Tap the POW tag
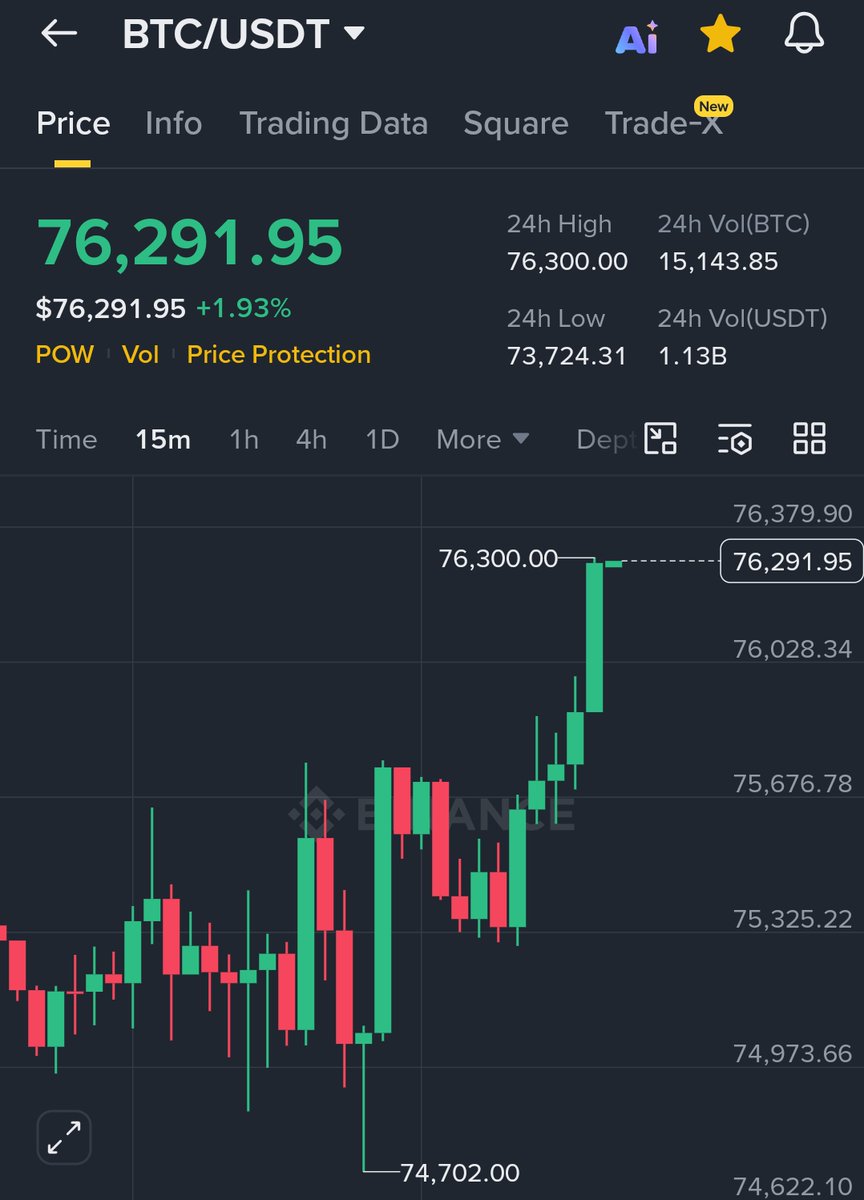Screen dimensions: 864x1200 click(x=64, y=354)
